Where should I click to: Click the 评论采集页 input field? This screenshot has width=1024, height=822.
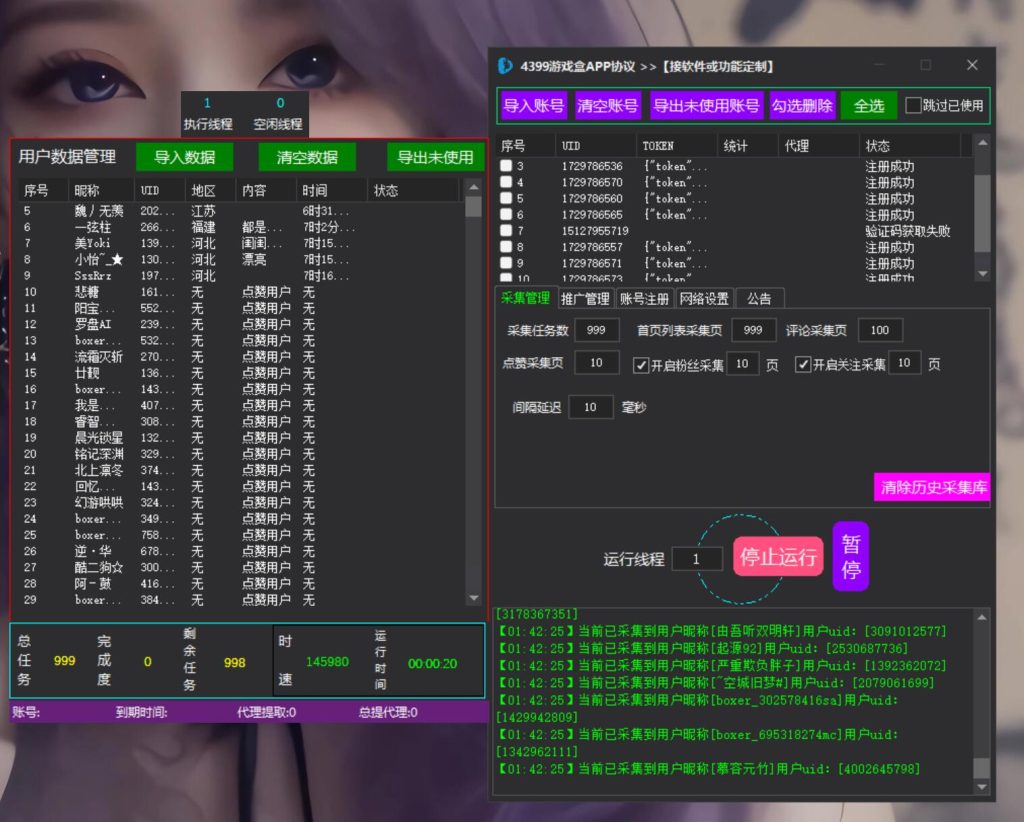click(x=880, y=330)
